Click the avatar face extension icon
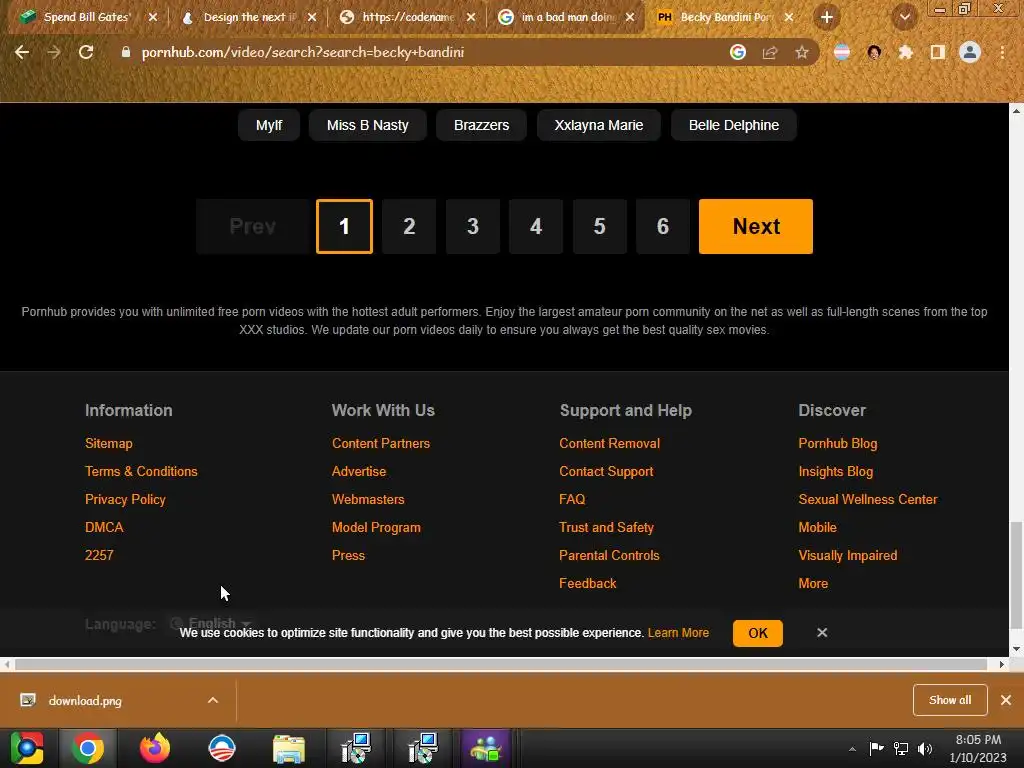Viewport: 1024px width, 768px height. tap(874, 52)
